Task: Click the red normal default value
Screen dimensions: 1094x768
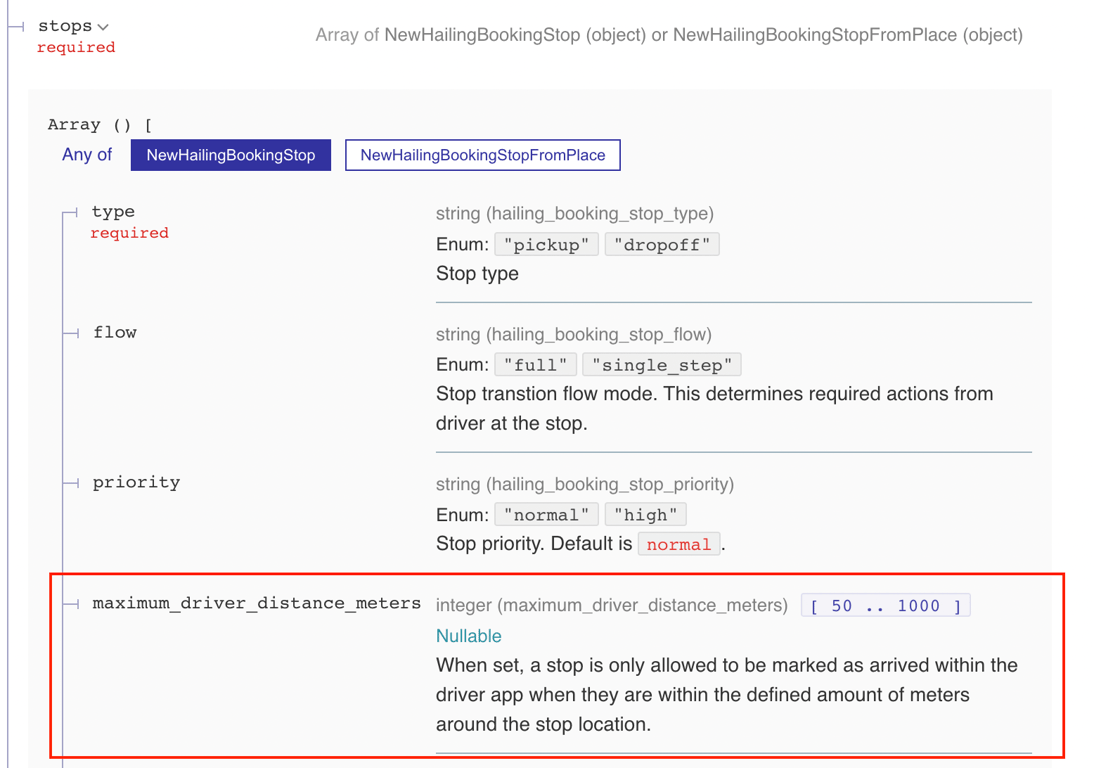Action: coord(679,544)
